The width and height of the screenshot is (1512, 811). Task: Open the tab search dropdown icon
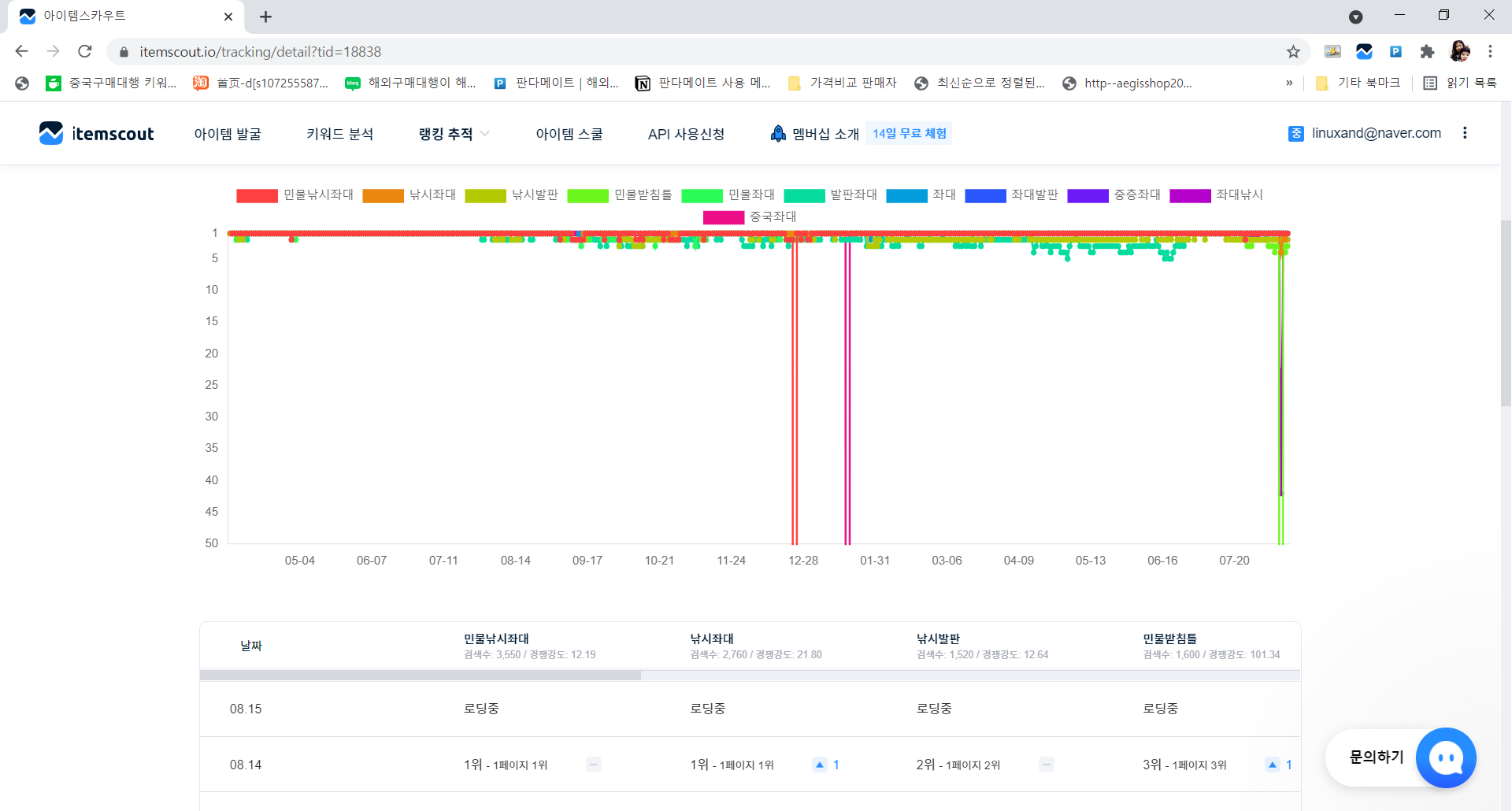(x=1356, y=17)
